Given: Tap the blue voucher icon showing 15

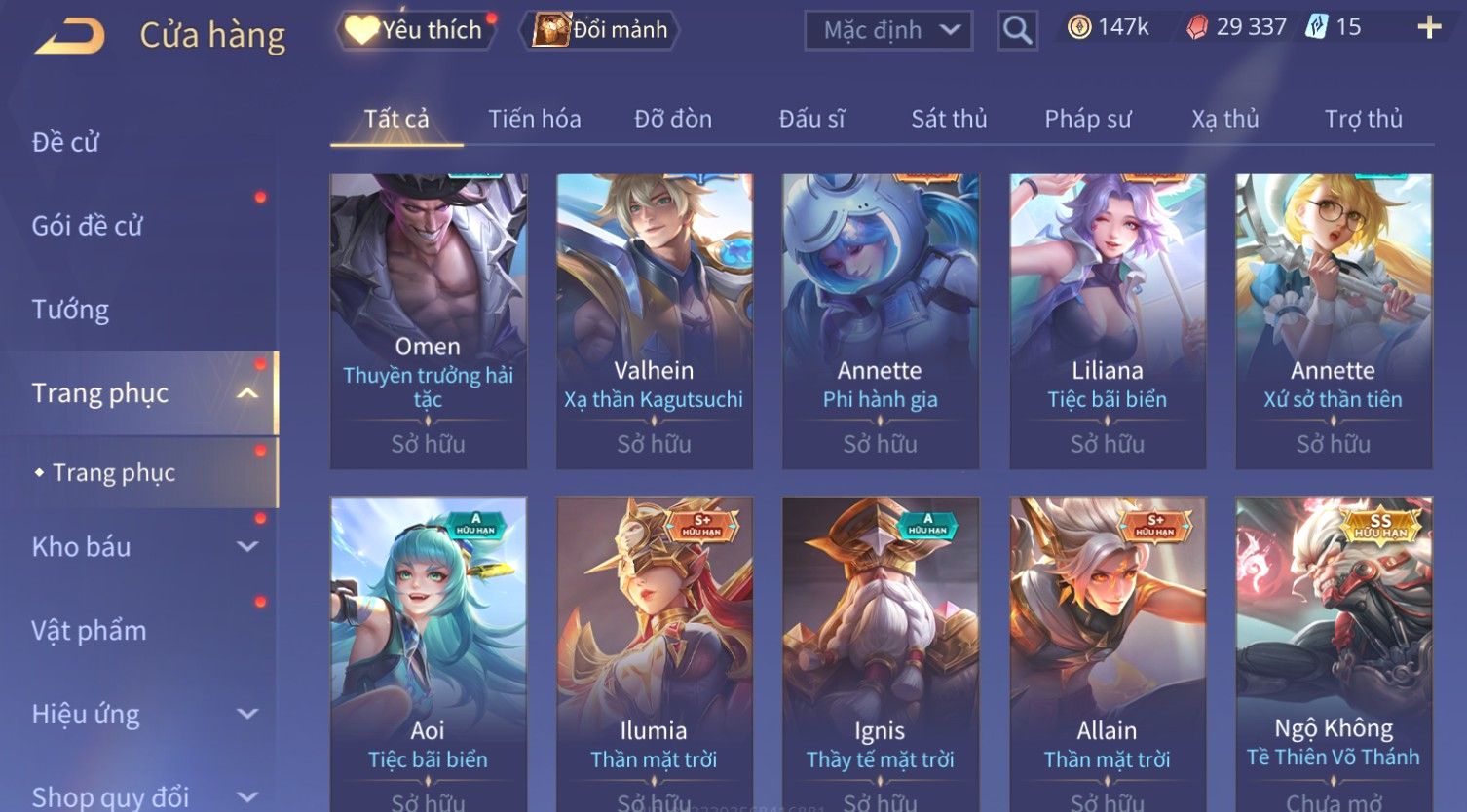Looking at the screenshot, I should (x=1317, y=27).
